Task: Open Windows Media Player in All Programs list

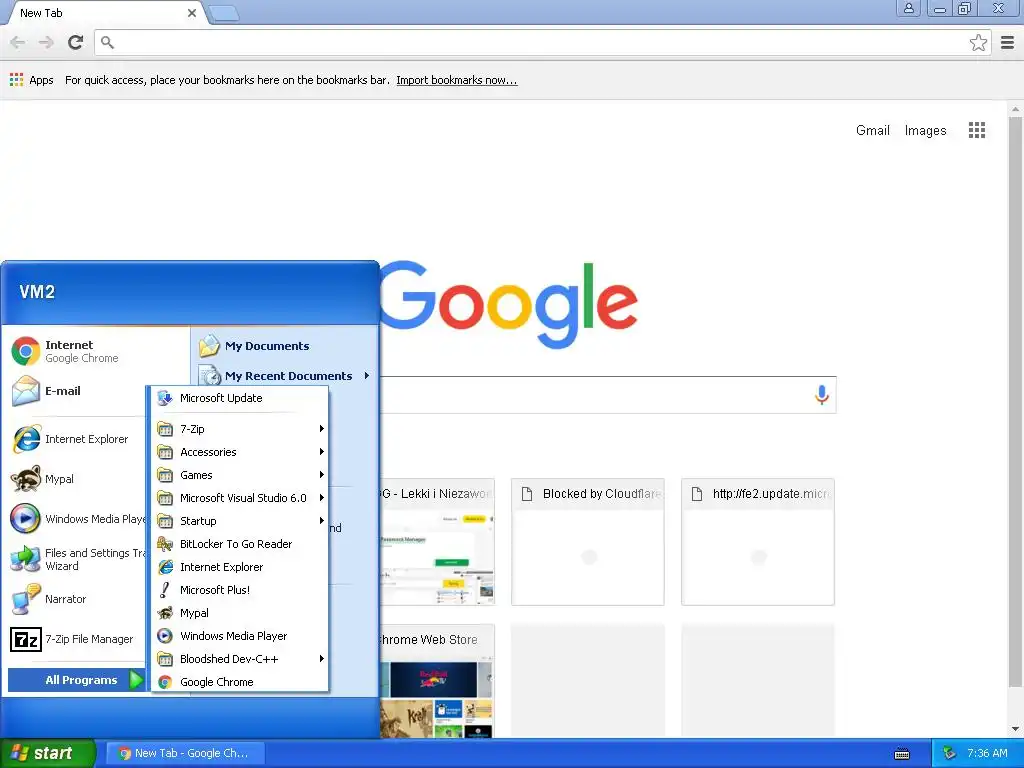Action: click(240, 636)
